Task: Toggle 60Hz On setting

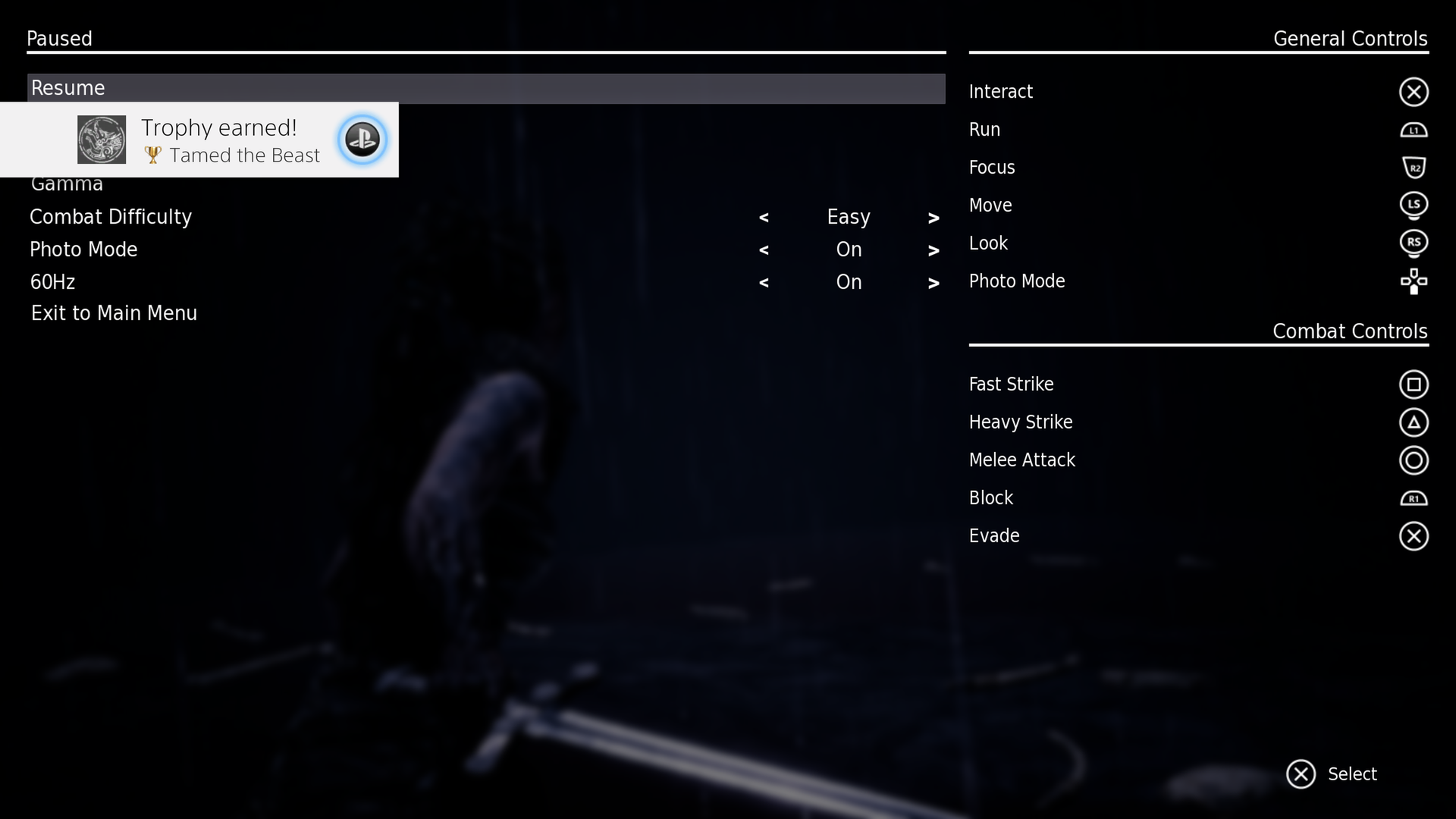Action: (x=848, y=281)
